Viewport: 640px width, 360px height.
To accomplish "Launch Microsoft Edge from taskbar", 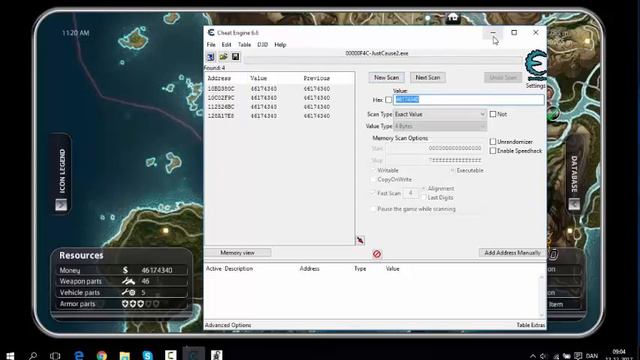I will click(x=79, y=356).
